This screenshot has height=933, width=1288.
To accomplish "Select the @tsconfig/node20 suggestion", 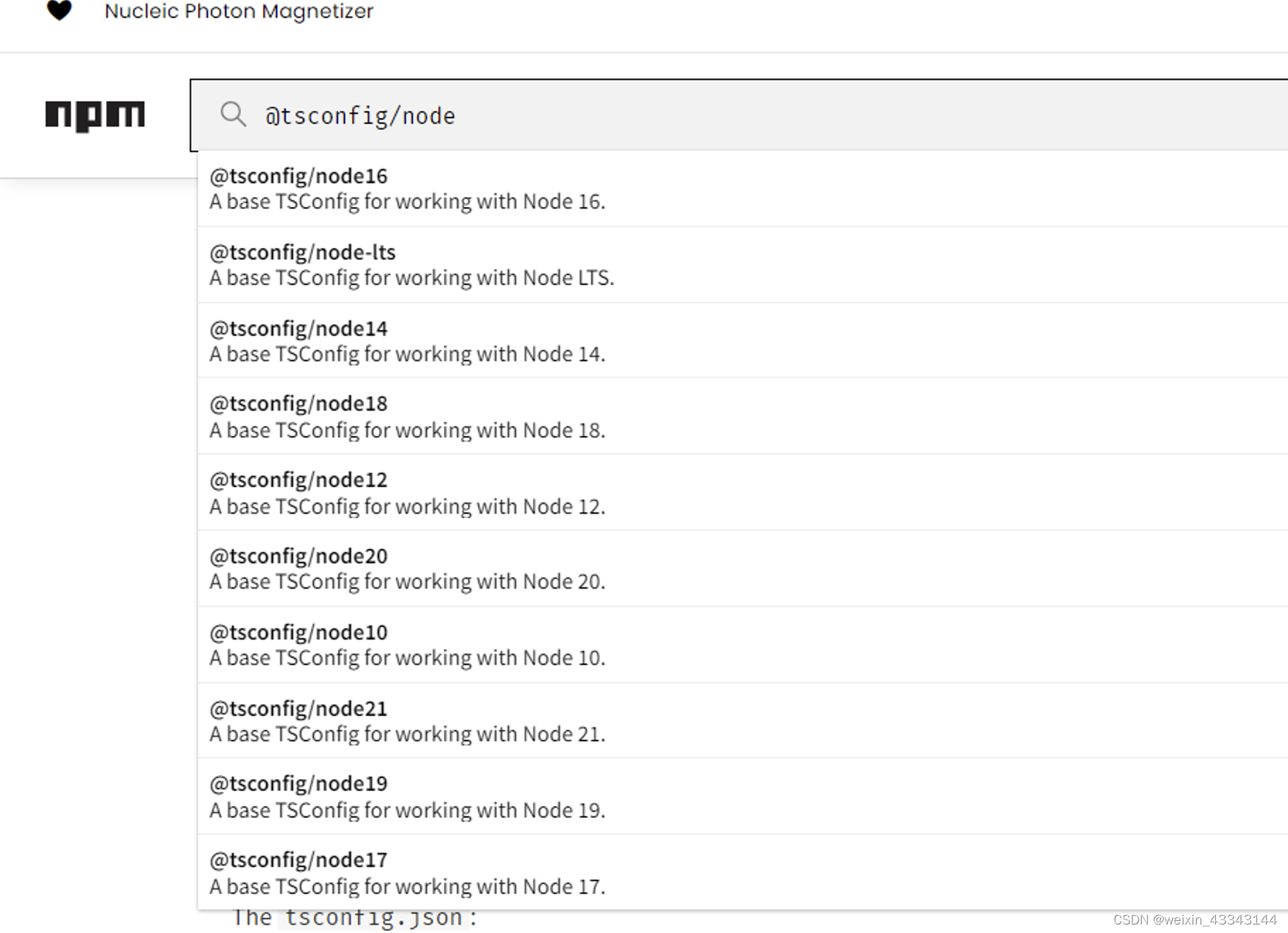I will click(743, 569).
